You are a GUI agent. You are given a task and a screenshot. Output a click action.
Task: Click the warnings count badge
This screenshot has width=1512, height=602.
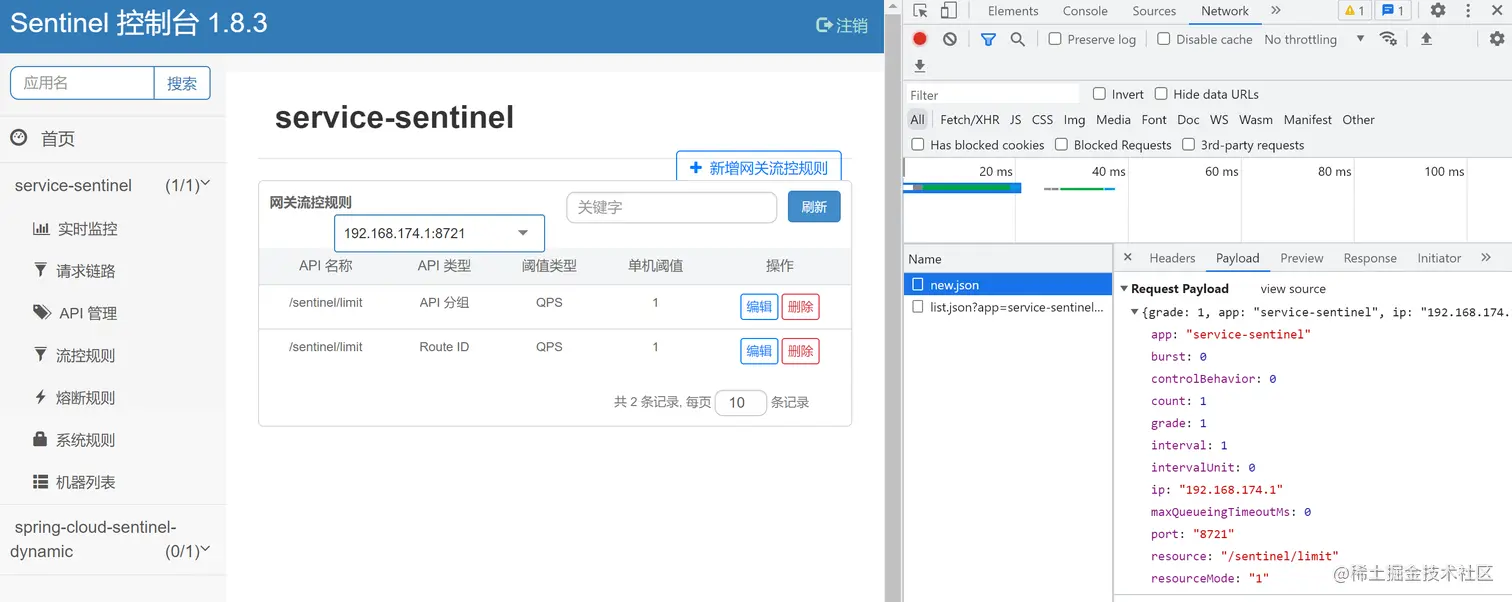point(1353,11)
